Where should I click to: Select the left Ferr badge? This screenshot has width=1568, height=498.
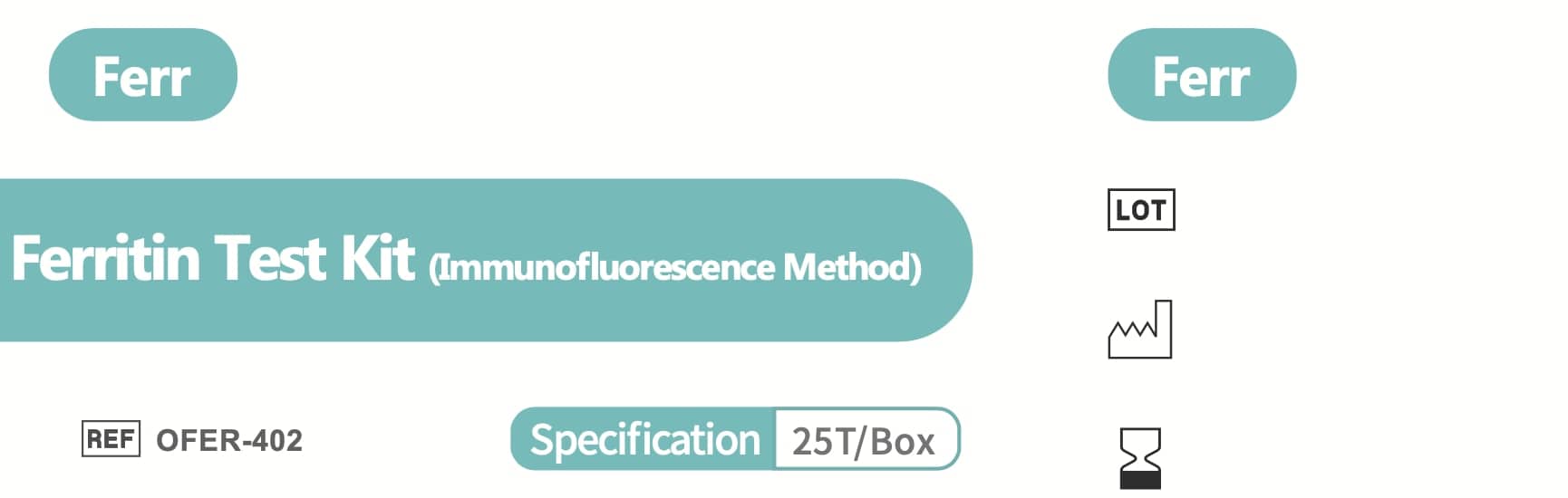[143, 74]
